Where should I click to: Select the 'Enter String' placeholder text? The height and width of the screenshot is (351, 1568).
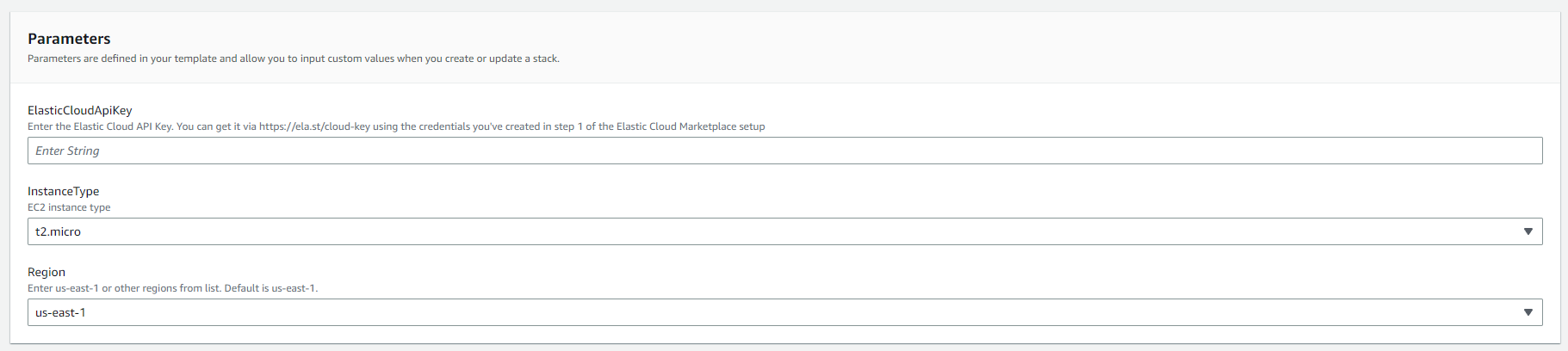[x=67, y=151]
